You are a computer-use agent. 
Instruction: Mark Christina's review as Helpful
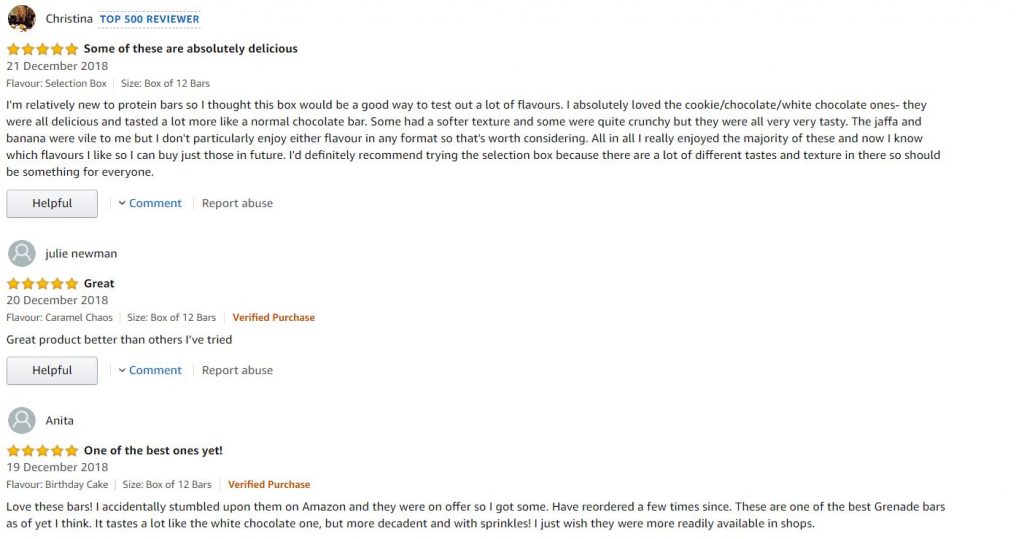click(52, 204)
